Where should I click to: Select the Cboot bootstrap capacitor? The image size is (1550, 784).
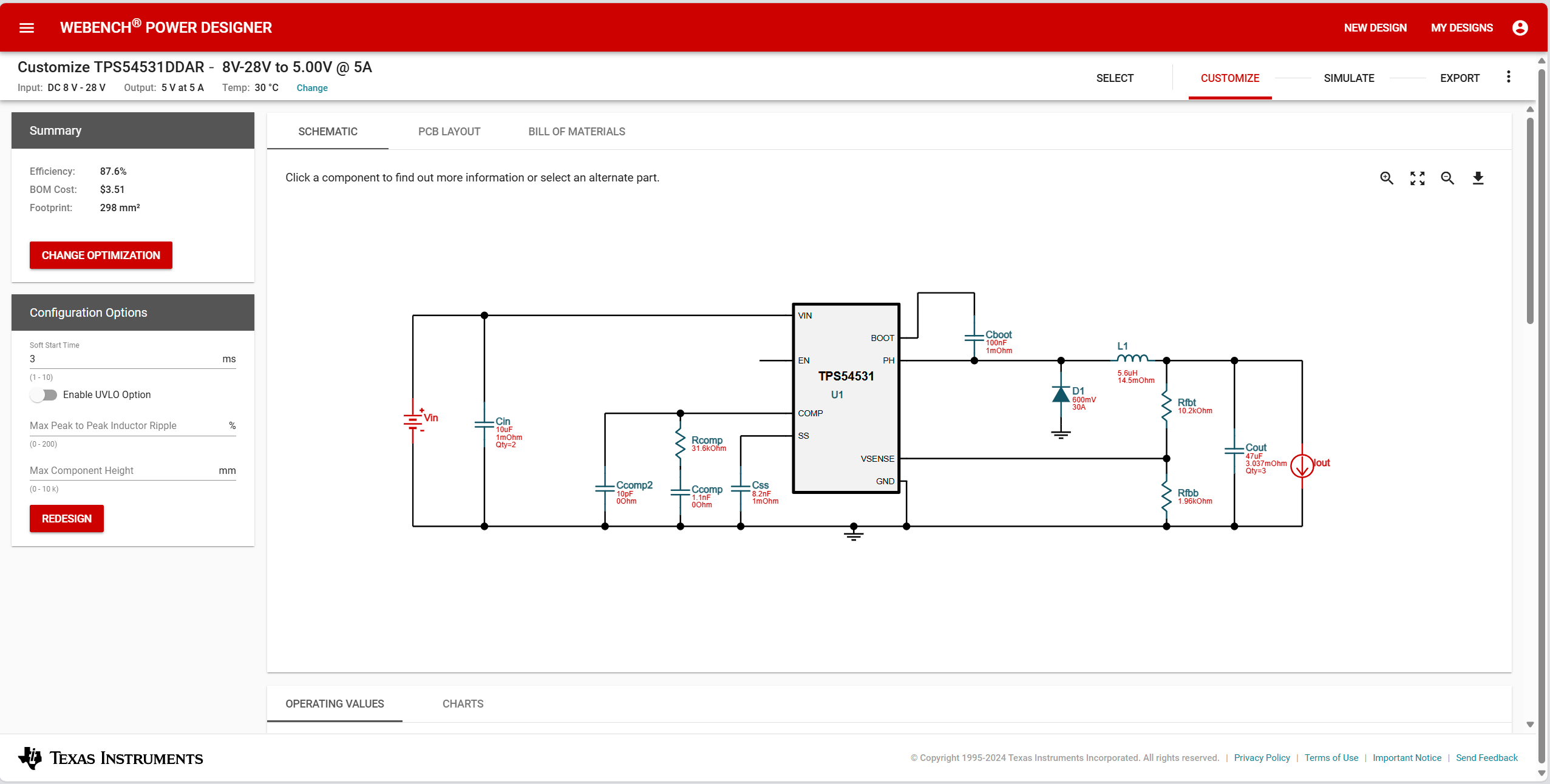(x=974, y=337)
